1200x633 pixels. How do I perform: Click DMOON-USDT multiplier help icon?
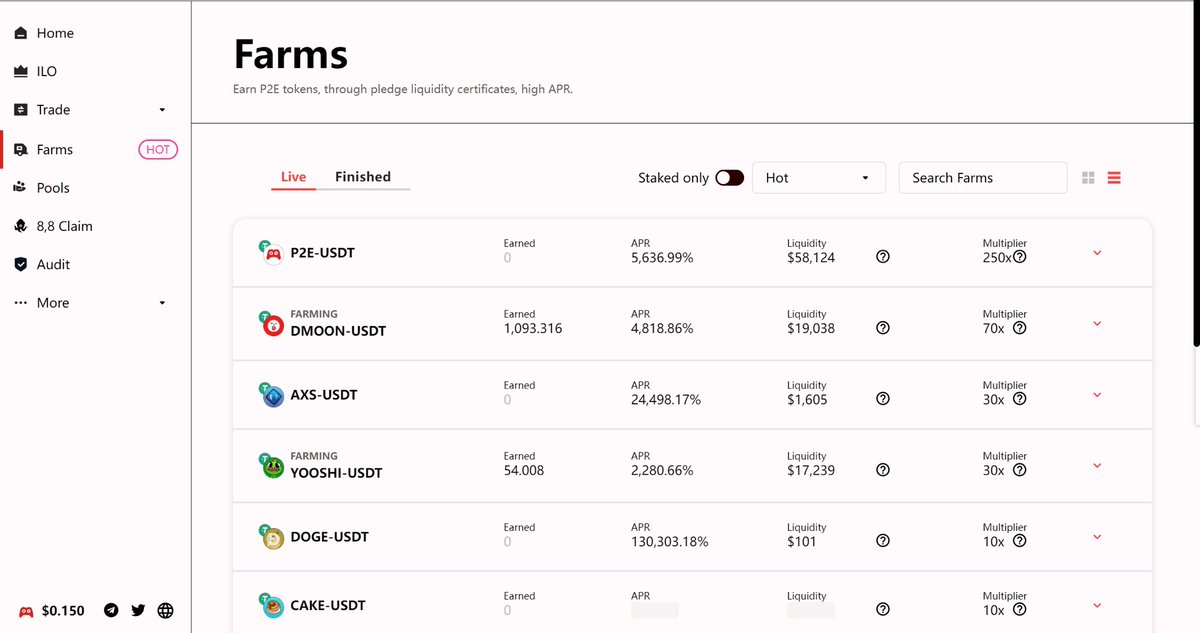point(1020,328)
